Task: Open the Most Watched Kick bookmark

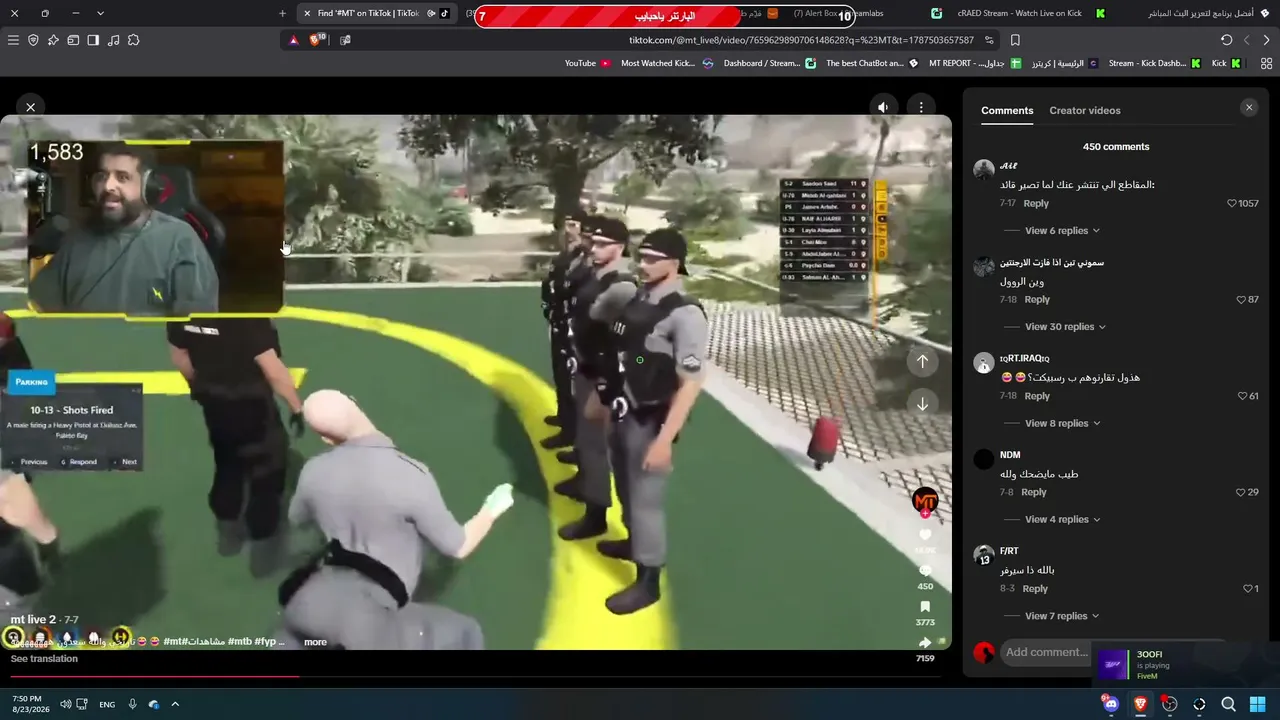Action: pos(667,63)
